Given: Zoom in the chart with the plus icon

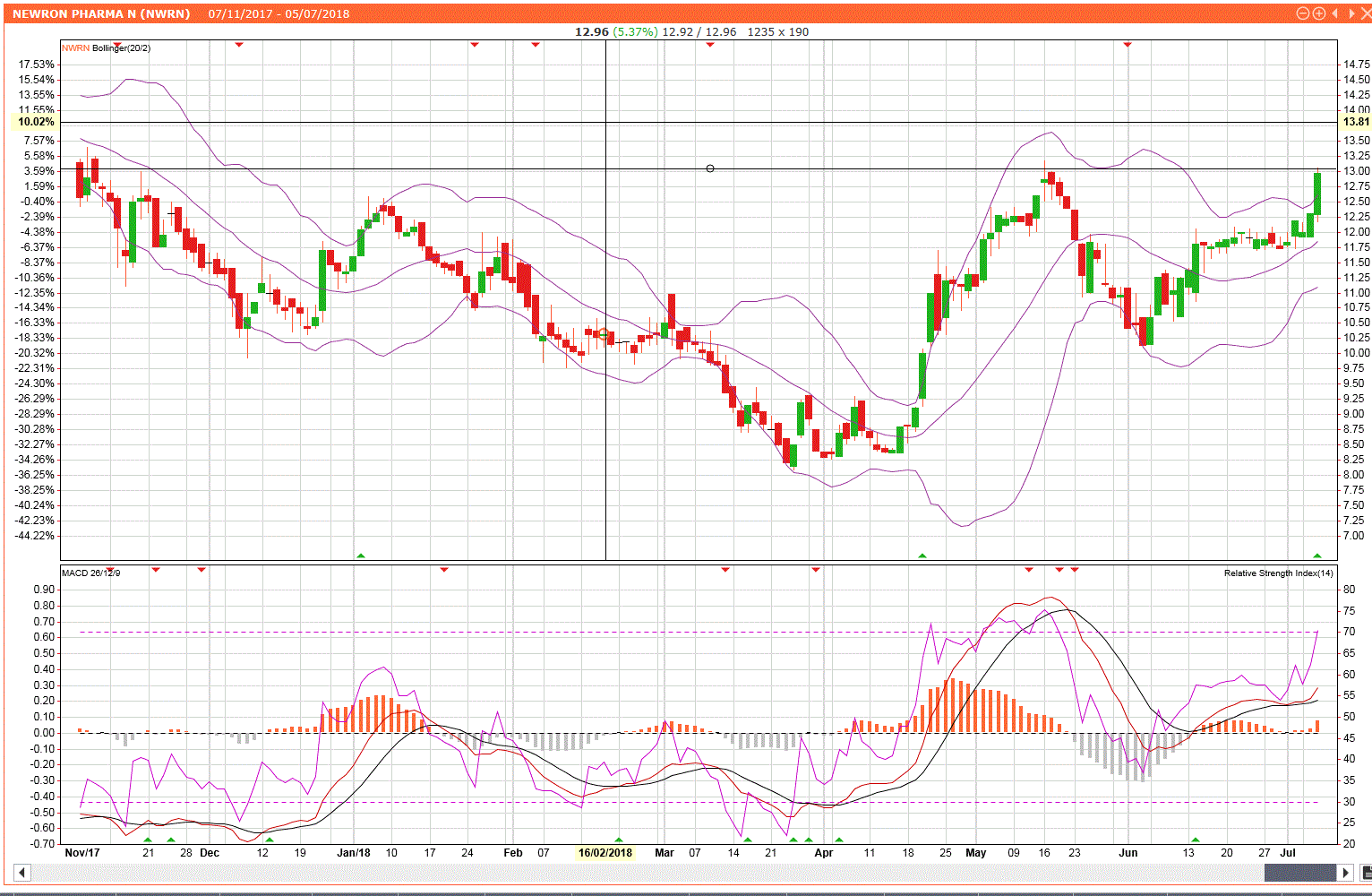Looking at the screenshot, I should (1318, 13).
